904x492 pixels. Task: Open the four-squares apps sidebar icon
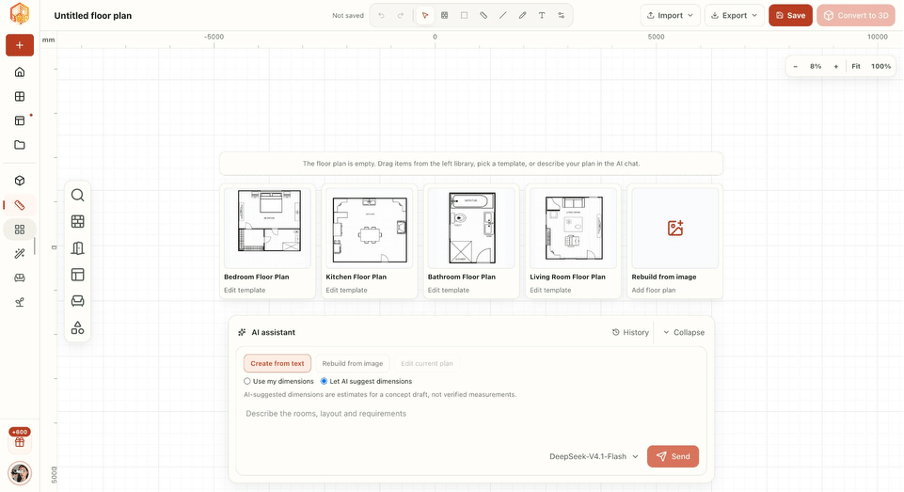20,229
